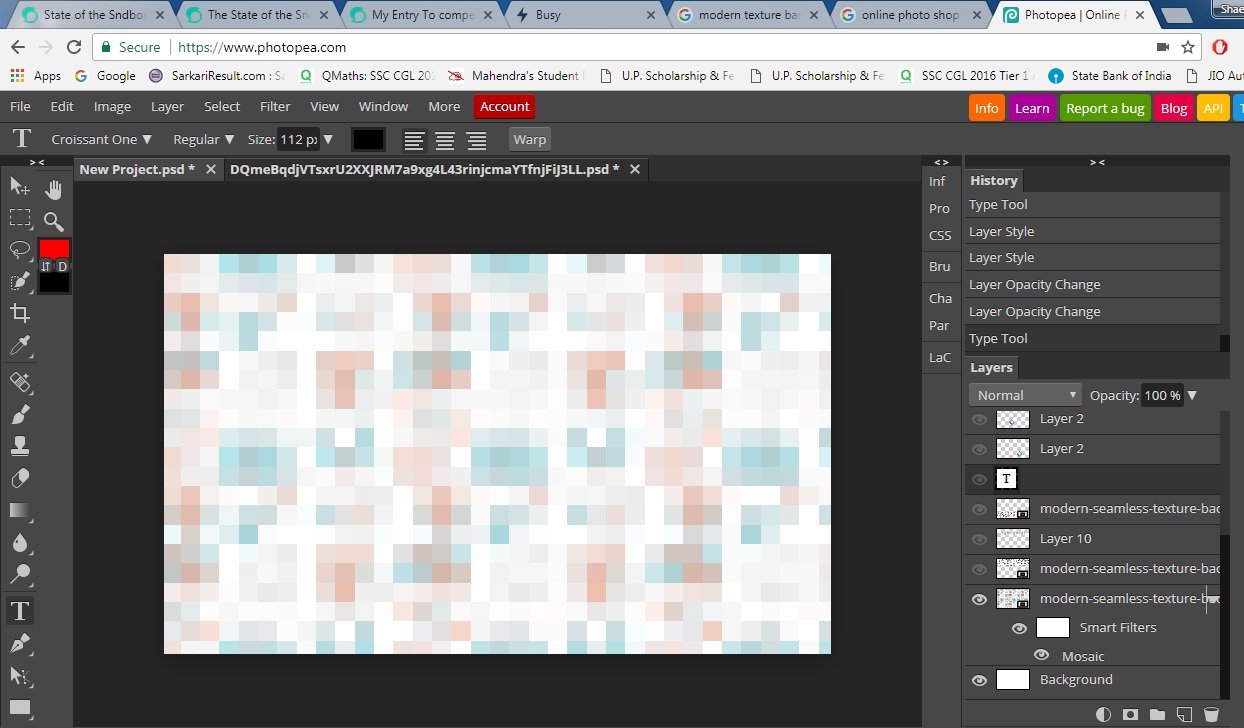Select the Zoom magnifier tool
1244x728 pixels.
[x=54, y=221]
